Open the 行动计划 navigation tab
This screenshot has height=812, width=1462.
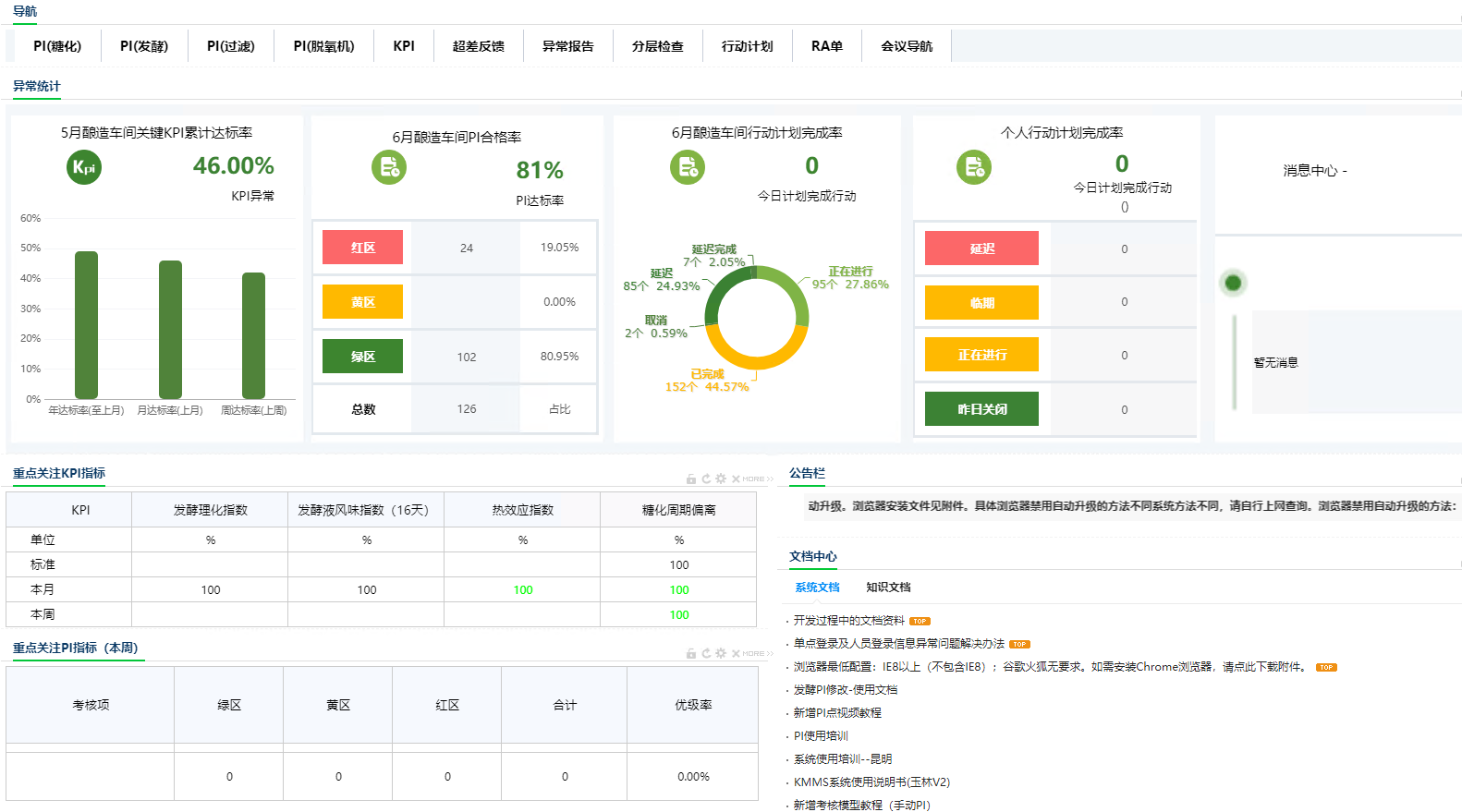point(748,46)
